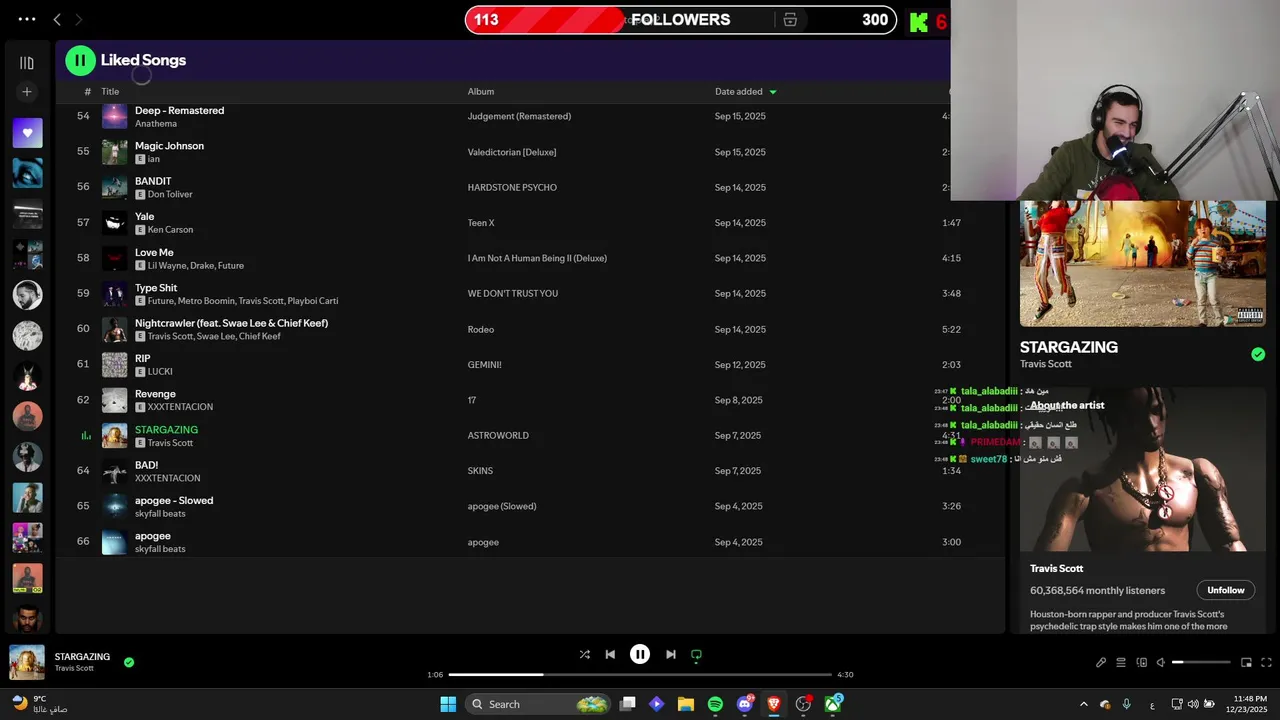The height and width of the screenshot is (720, 1280).
Task: Click the Magic Johnson row album art
Action: pyautogui.click(x=114, y=152)
